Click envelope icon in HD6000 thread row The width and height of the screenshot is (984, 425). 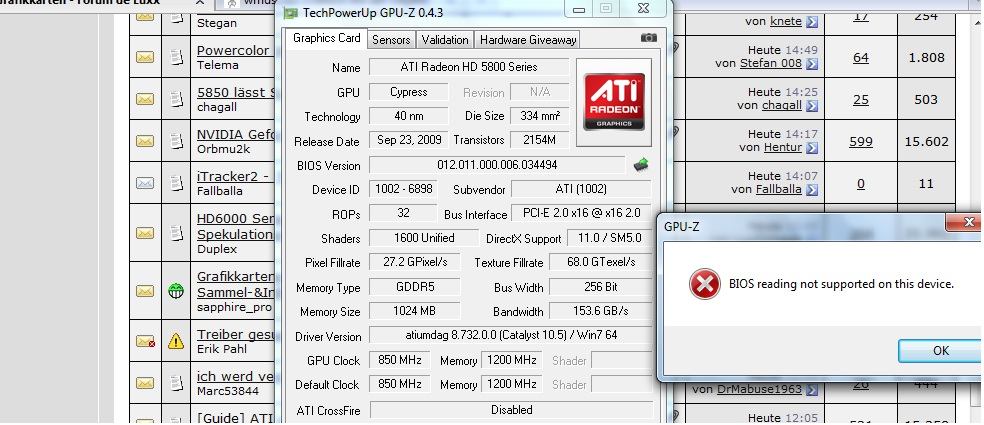pos(145,234)
